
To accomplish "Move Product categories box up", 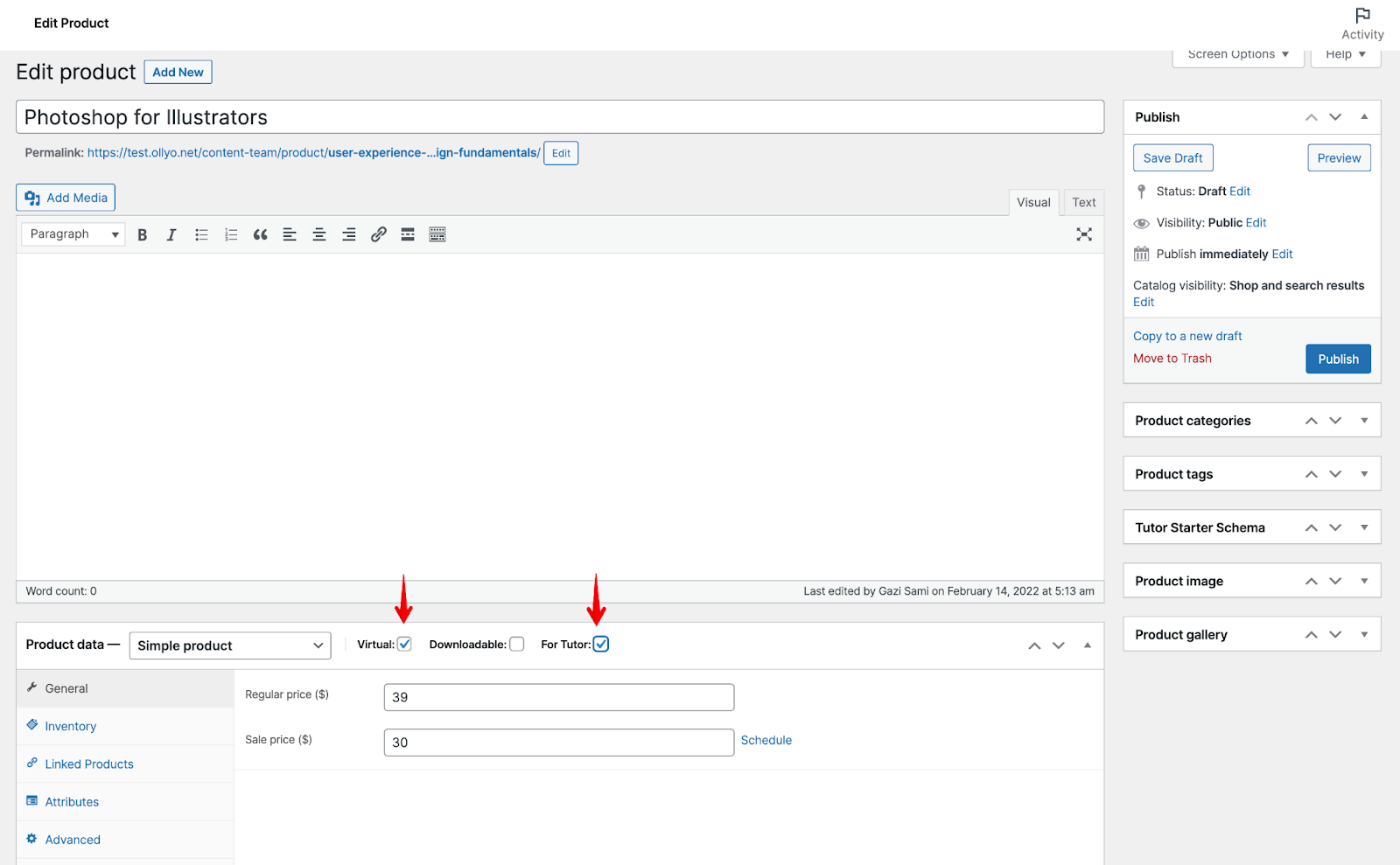I will [x=1311, y=421].
